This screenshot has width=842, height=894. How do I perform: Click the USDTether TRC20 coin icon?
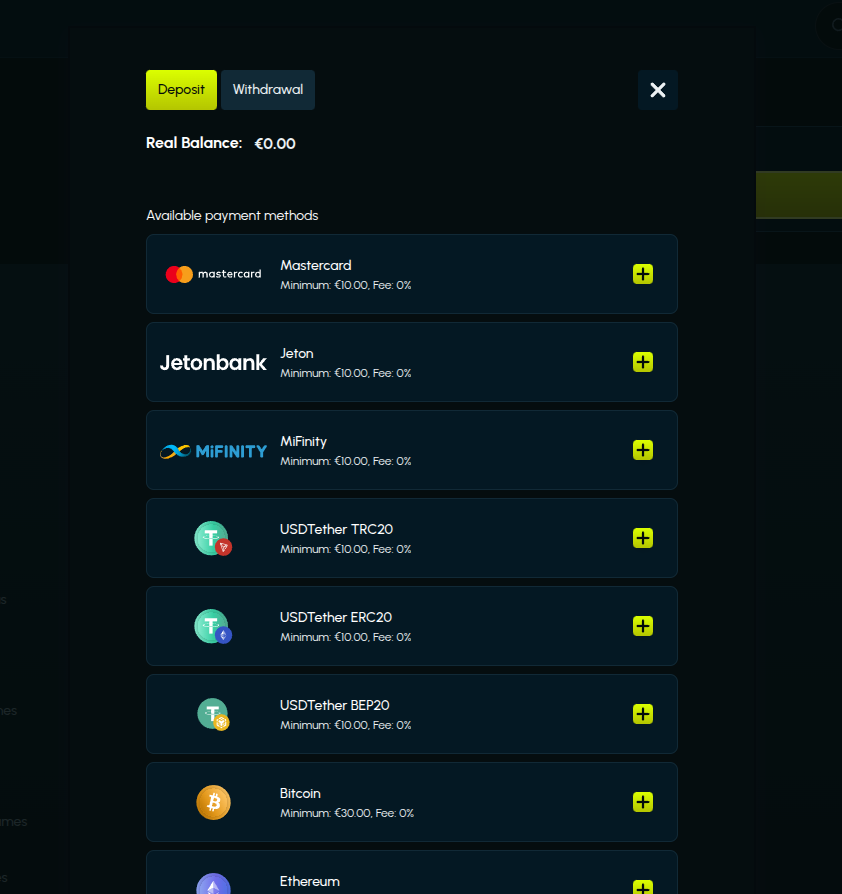point(212,539)
